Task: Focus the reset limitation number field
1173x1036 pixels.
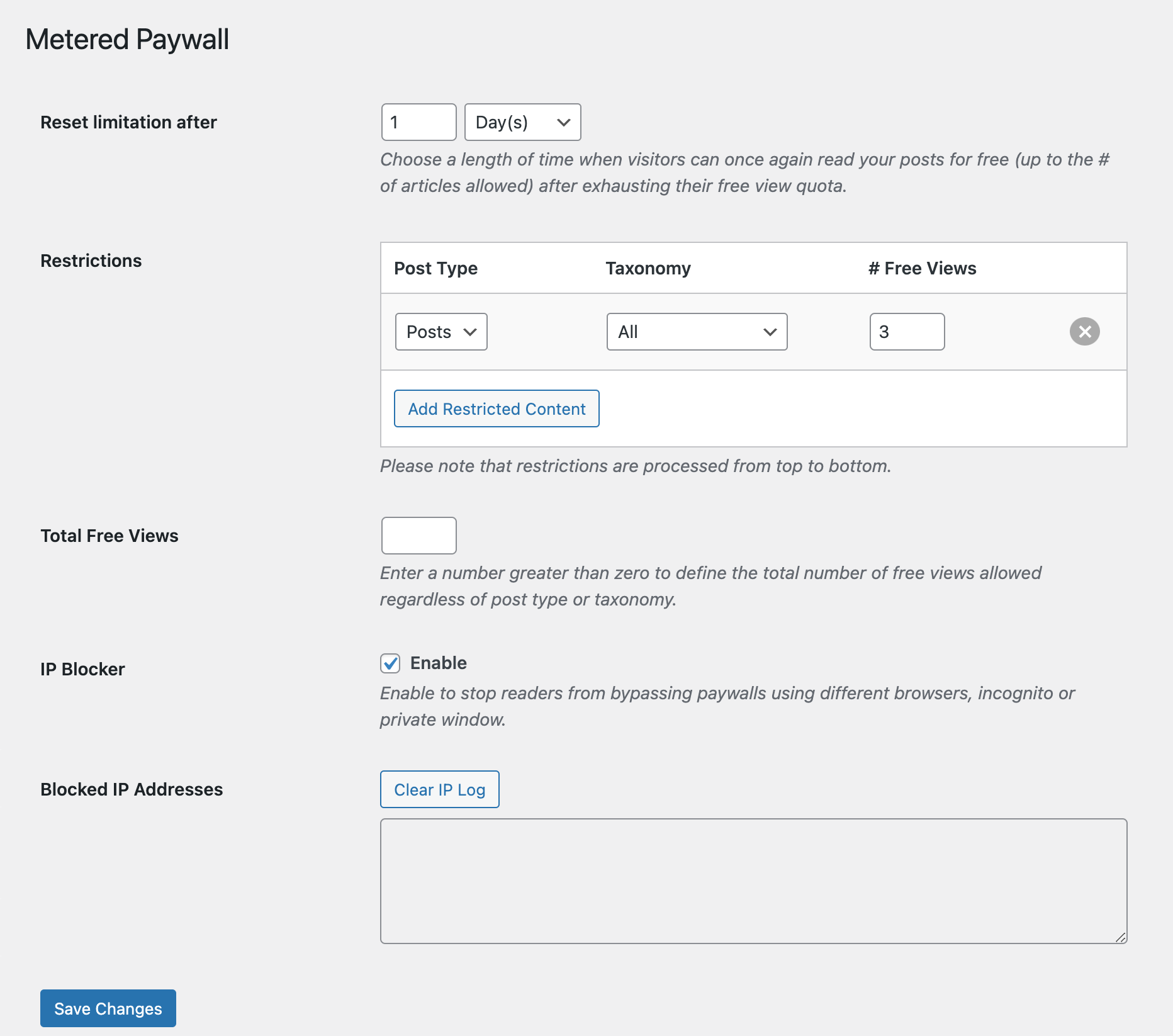Action: (x=418, y=122)
